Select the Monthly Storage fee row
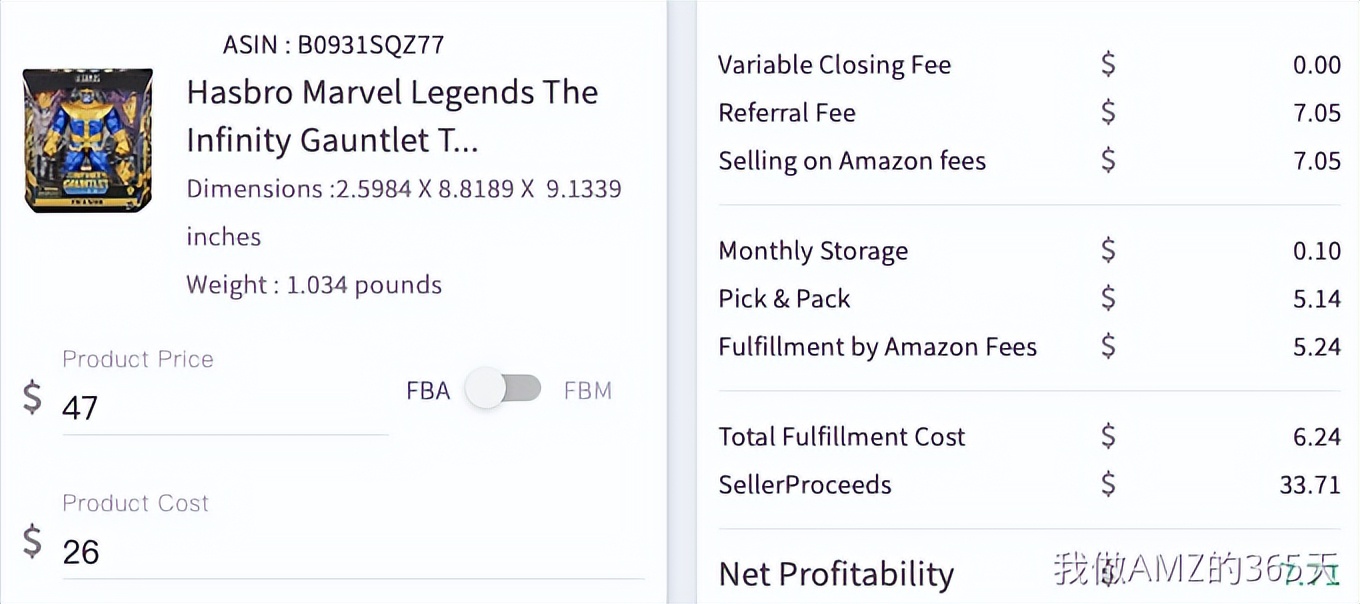 click(x=813, y=251)
